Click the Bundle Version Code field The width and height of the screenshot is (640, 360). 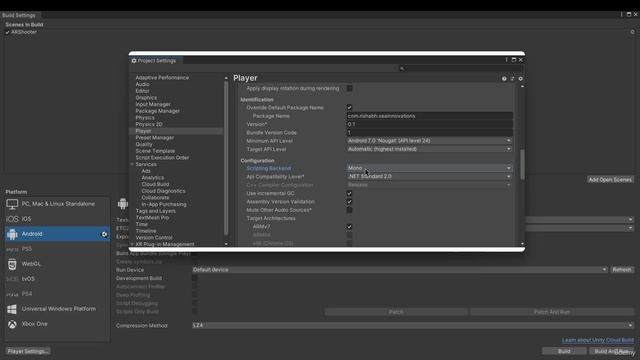coord(429,133)
